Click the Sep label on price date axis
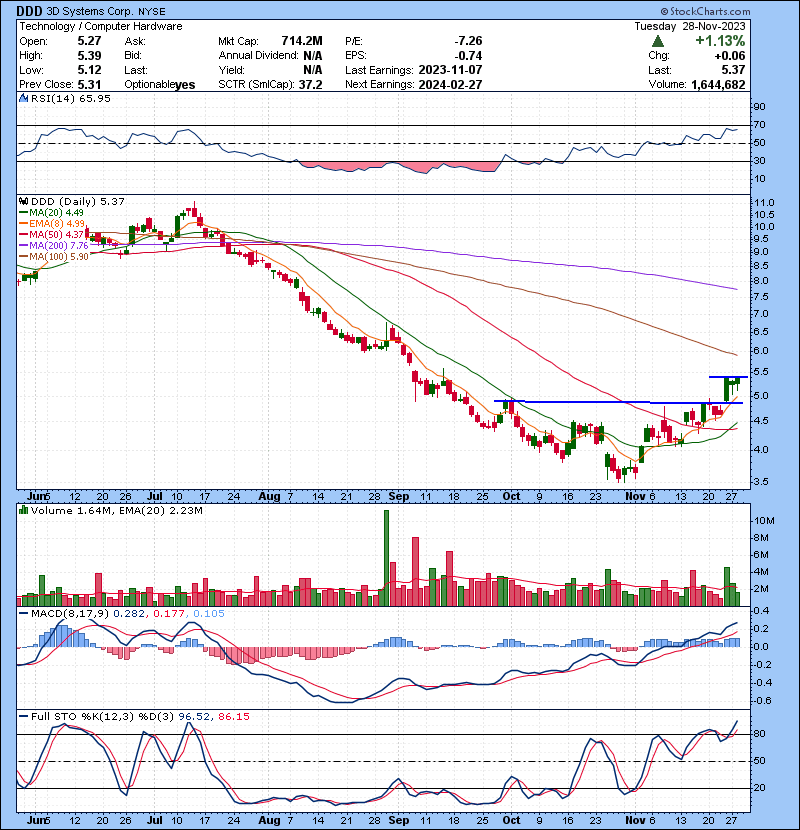Image resolution: width=800 pixels, height=830 pixels. [398, 495]
